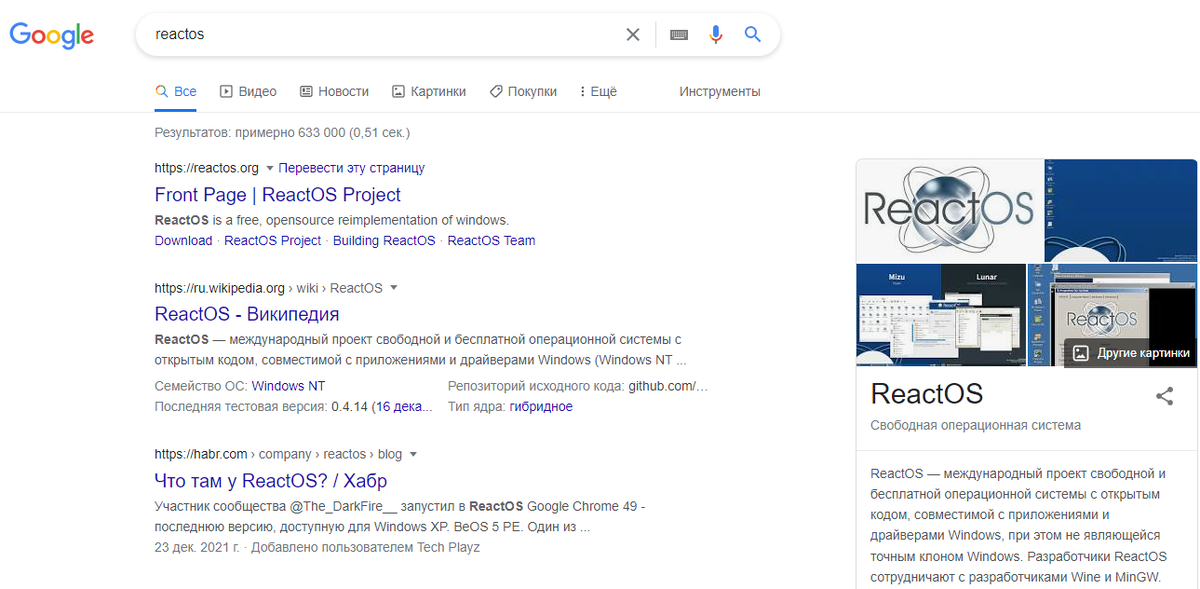Viewport: 1200px width, 589px height.
Task: Click Перевести эту страницу link
Action: tap(352, 168)
